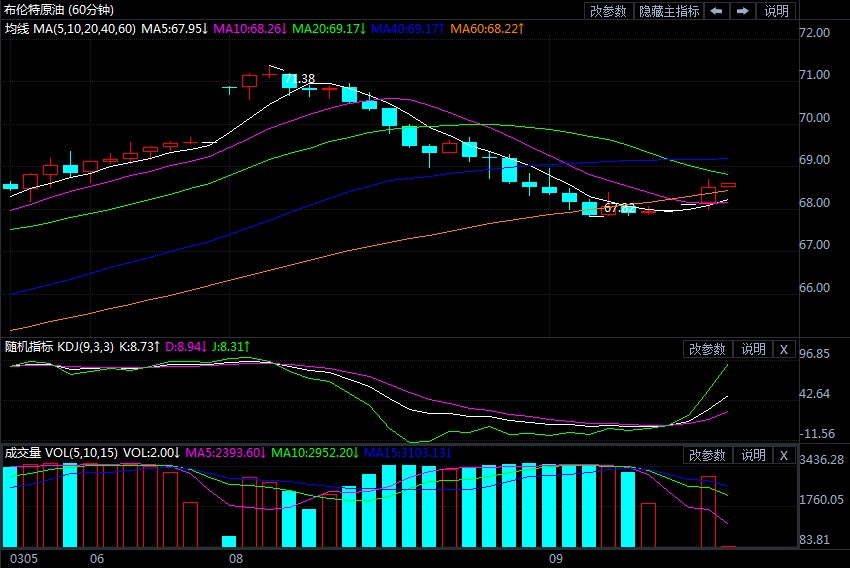
Task: Click the orange MA60:68.22 legend value
Action: (x=484, y=29)
